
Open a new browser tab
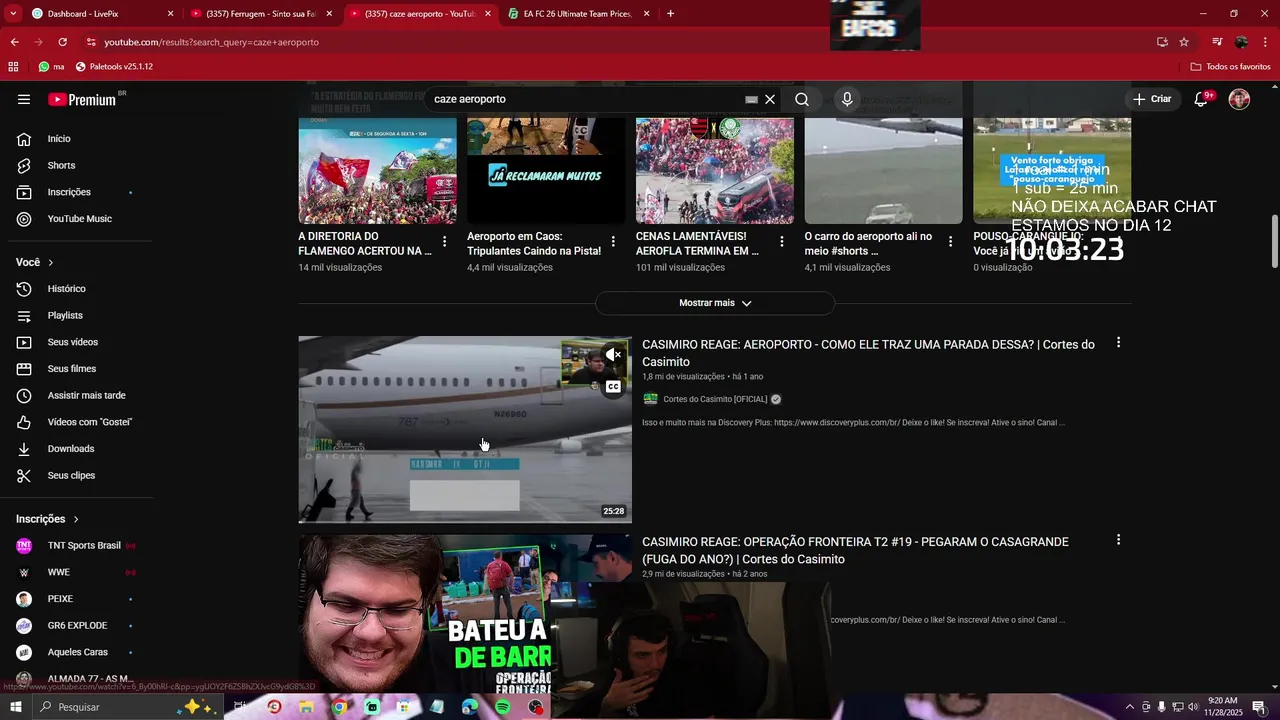click(x=670, y=14)
